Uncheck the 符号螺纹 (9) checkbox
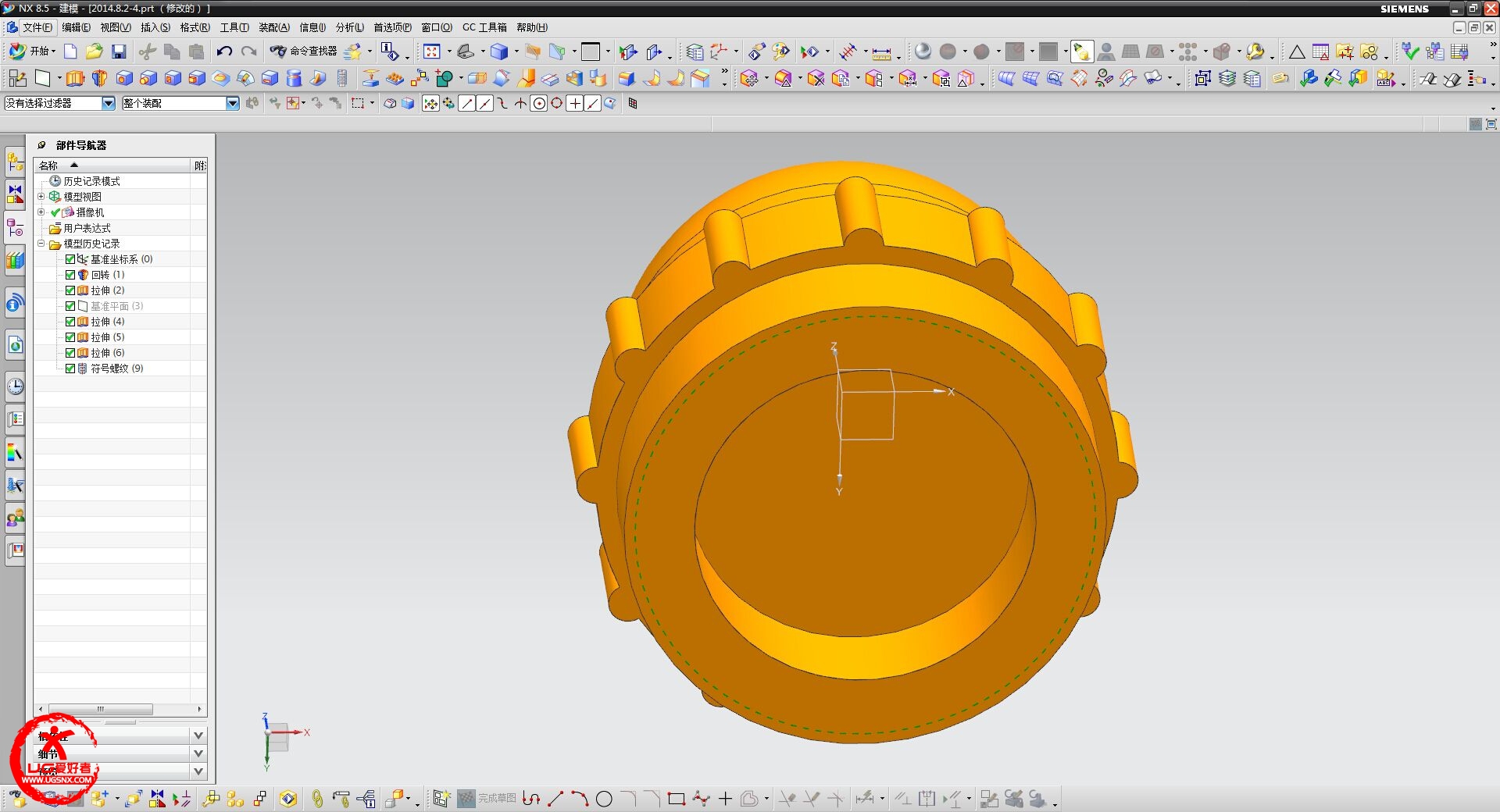The height and width of the screenshot is (812, 1500). [70, 369]
